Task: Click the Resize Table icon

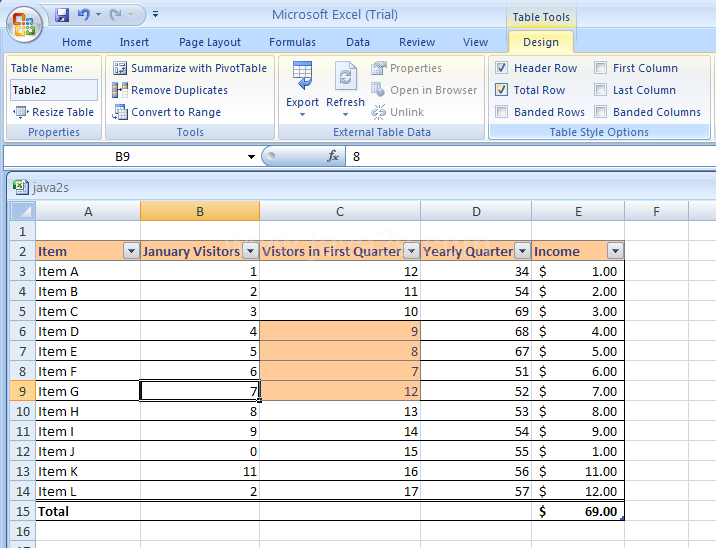Action: [x=20, y=112]
